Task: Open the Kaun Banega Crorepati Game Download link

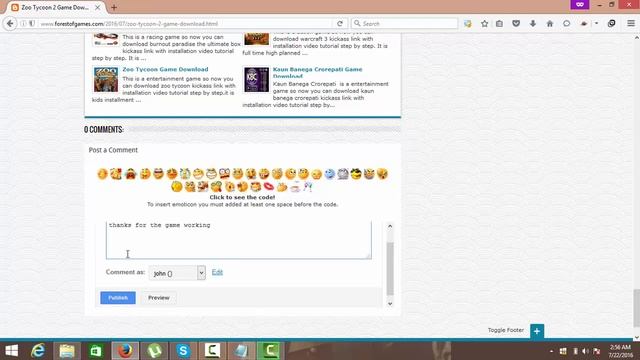Action: tap(317, 72)
